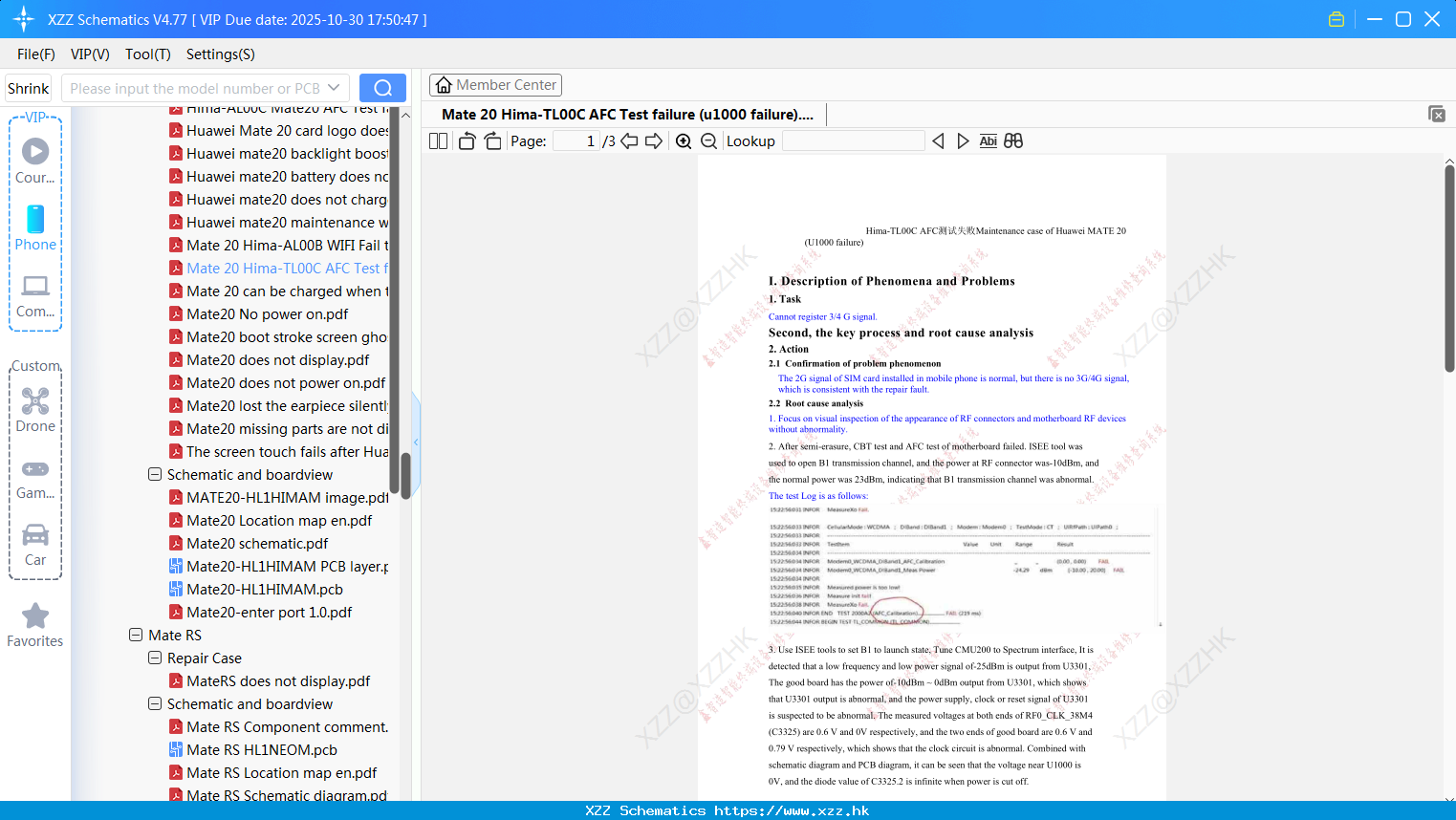Click the page number field
Screen dimensions: 1456x820
576,140
